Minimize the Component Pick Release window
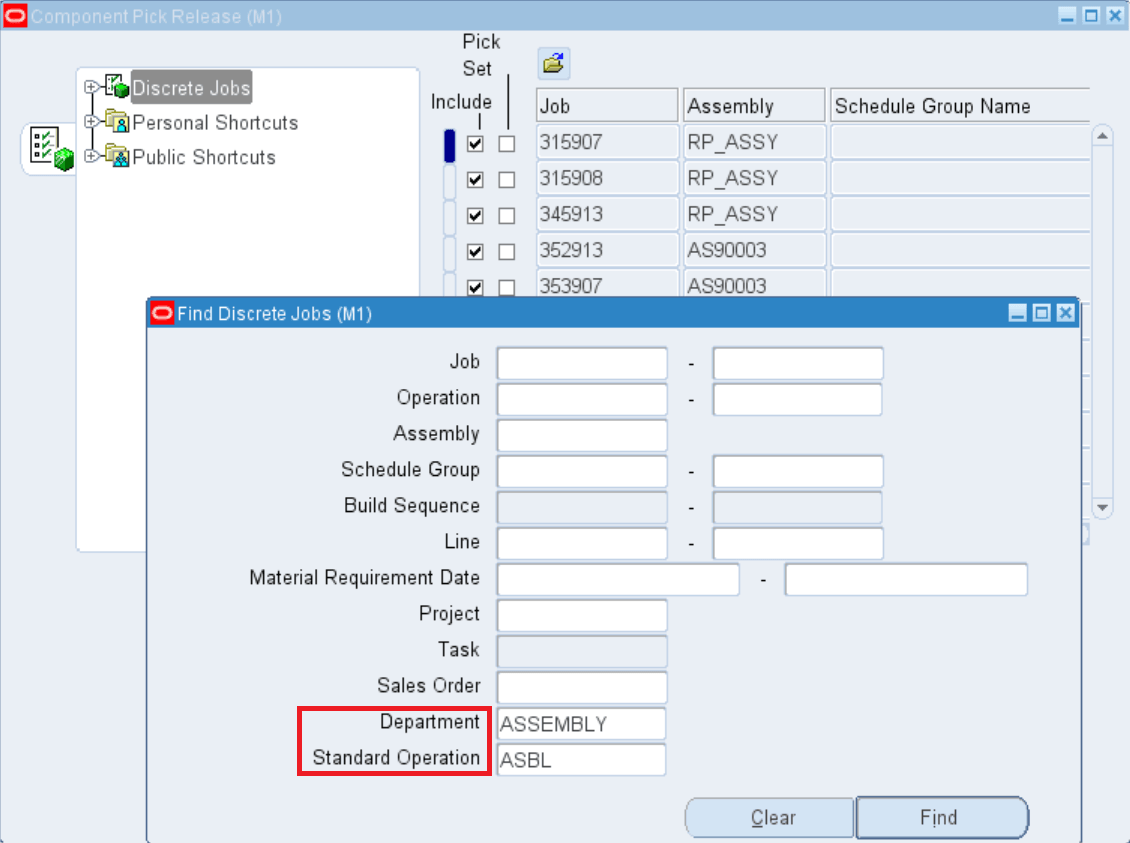The width and height of the screenshot is (1130, 843). (1067, 15)
